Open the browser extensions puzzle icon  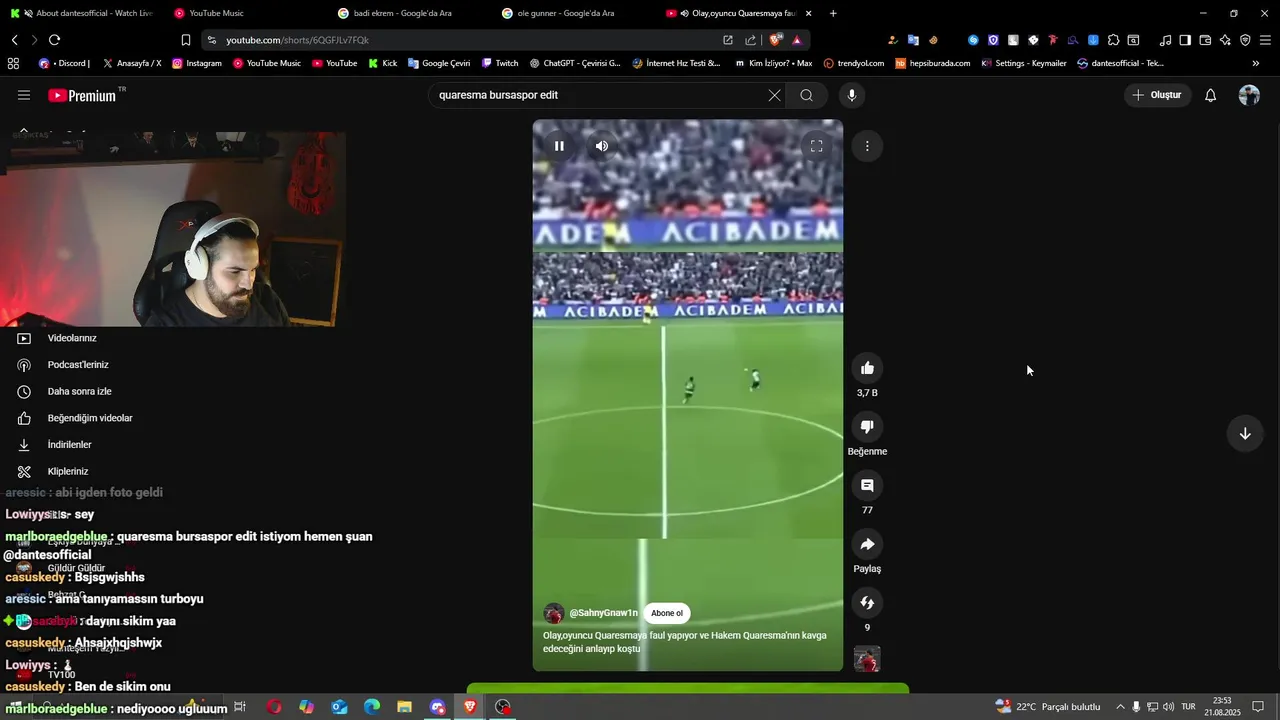point(1113,40)
